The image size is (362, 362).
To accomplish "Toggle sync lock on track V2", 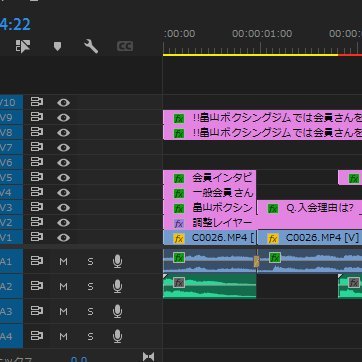I will (x=37, y=222).
